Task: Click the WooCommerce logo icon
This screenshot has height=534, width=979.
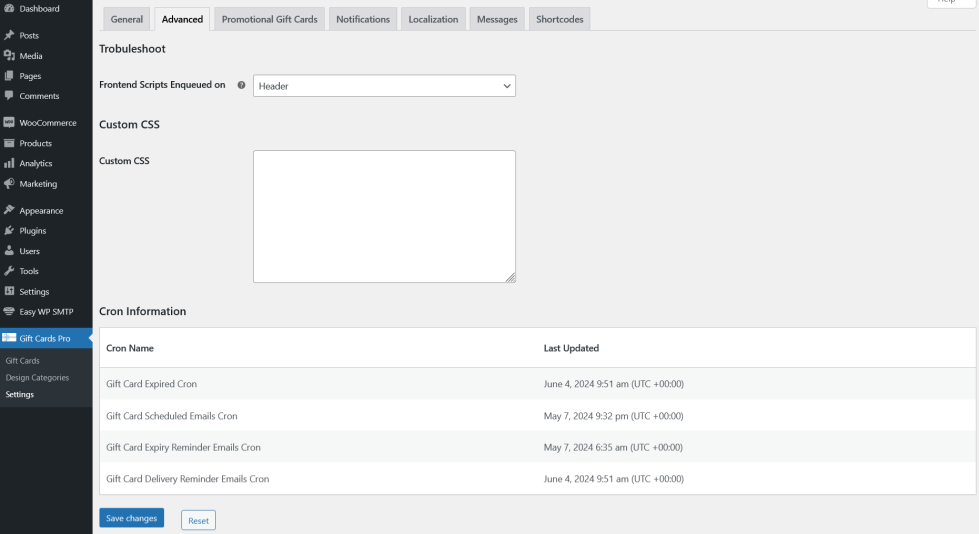Action: point(9,123)
